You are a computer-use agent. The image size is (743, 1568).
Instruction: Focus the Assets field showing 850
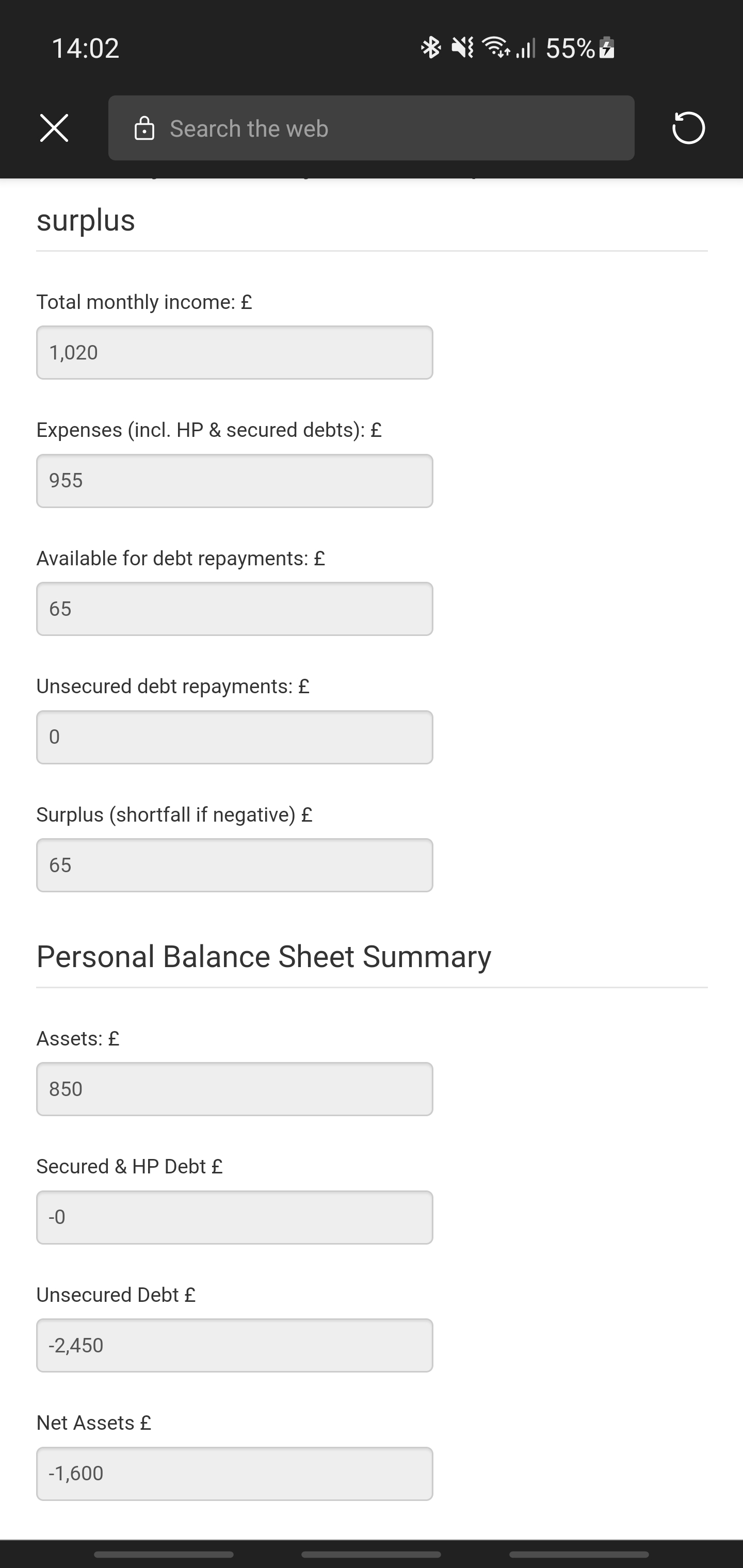234,1089
